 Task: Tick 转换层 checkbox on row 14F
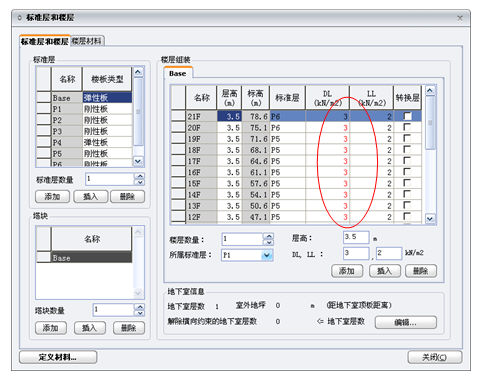pos(407,194)
